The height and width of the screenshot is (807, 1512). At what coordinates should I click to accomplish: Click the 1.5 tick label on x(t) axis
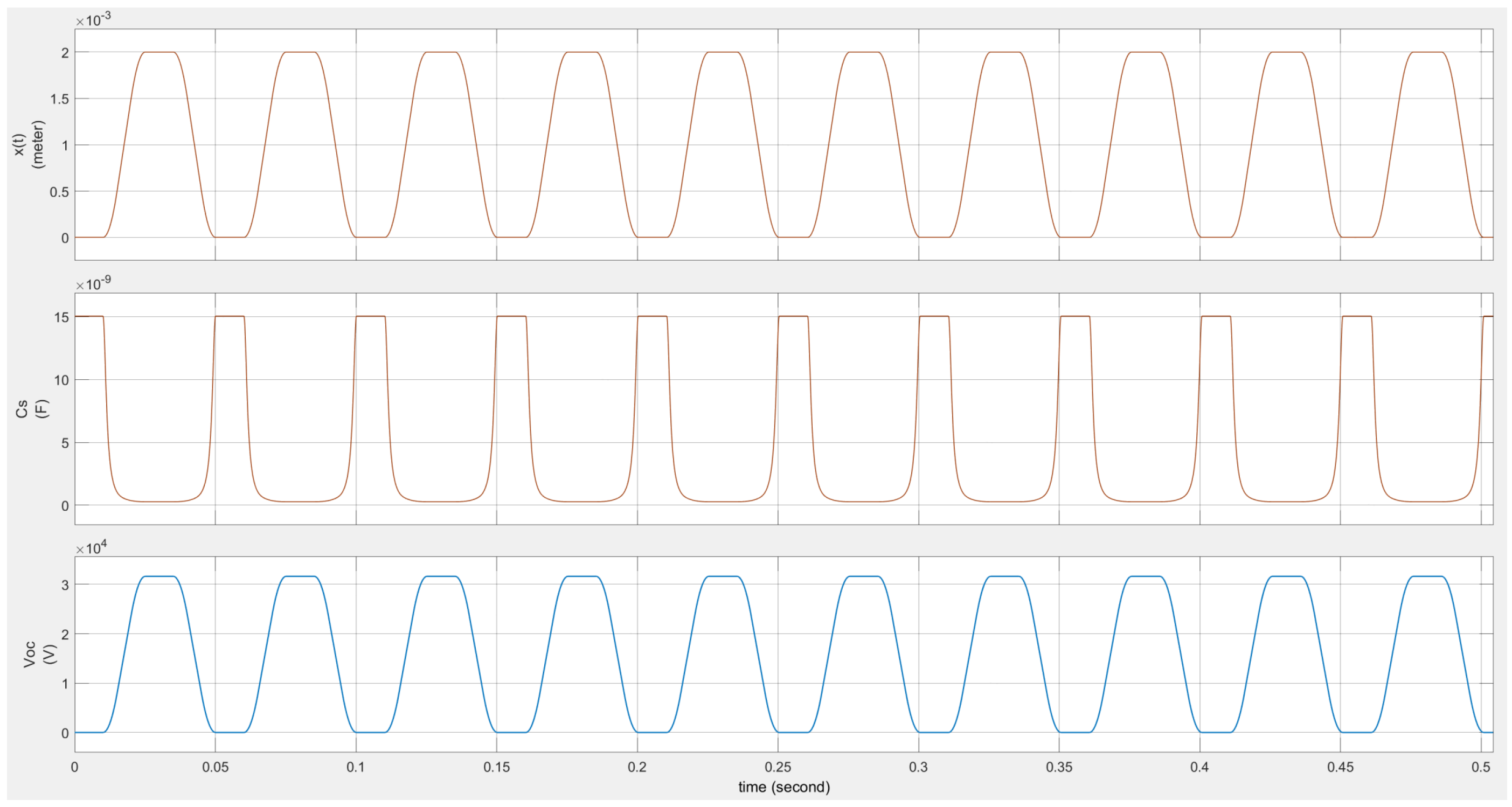tap(59, 99)
